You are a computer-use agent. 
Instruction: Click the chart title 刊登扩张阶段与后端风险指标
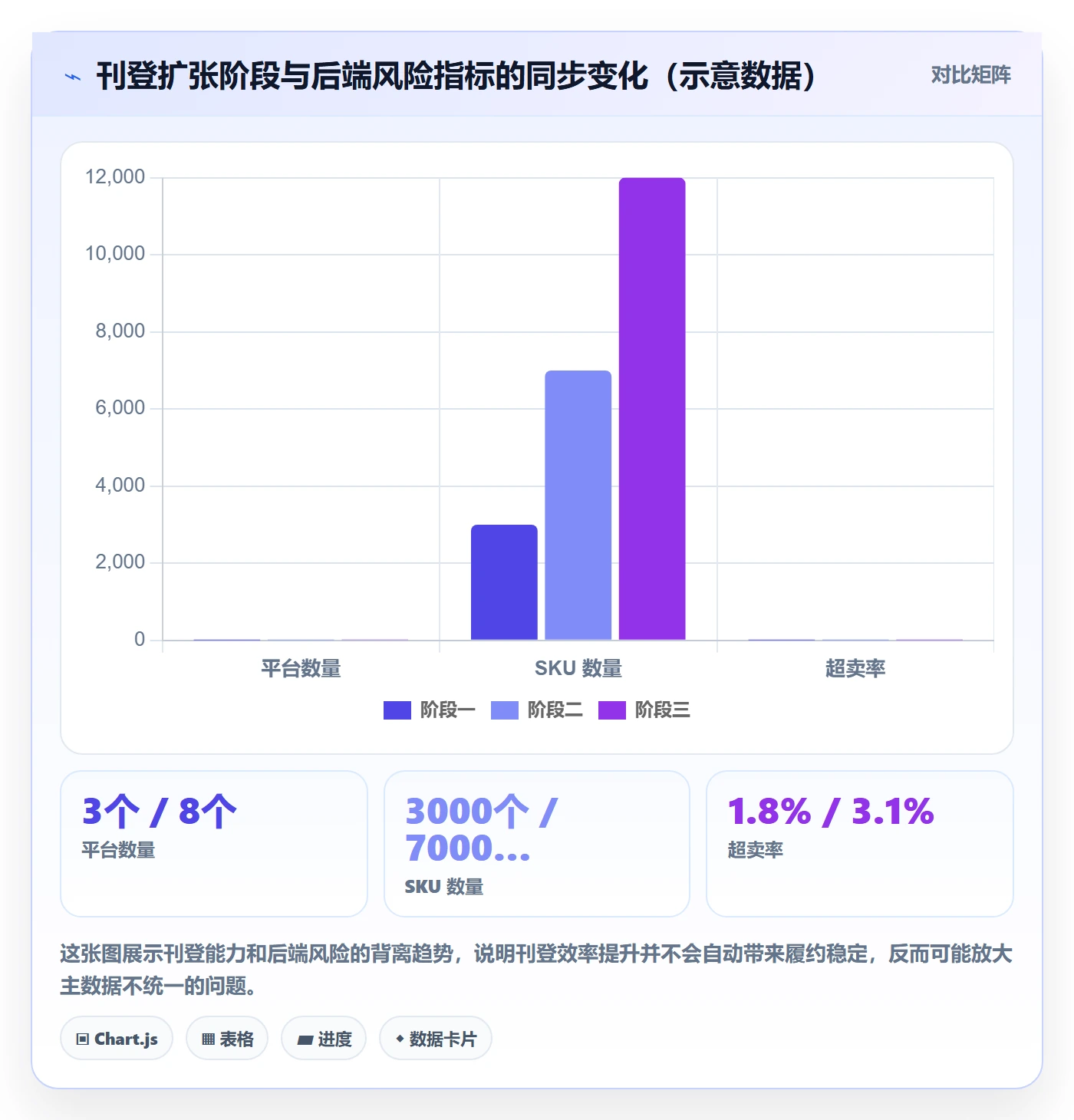[456, 76]
